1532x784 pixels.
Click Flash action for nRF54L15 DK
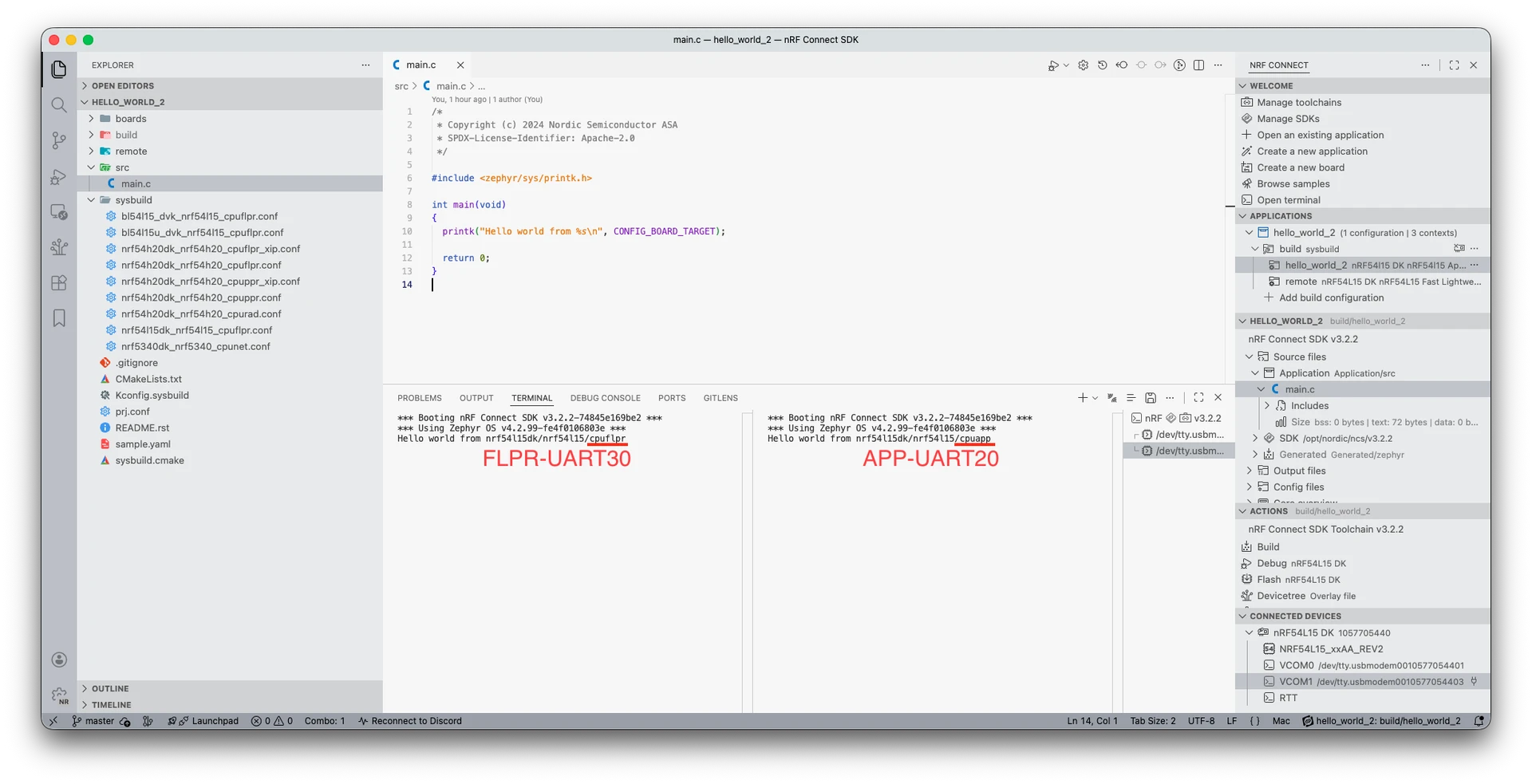1268,580
